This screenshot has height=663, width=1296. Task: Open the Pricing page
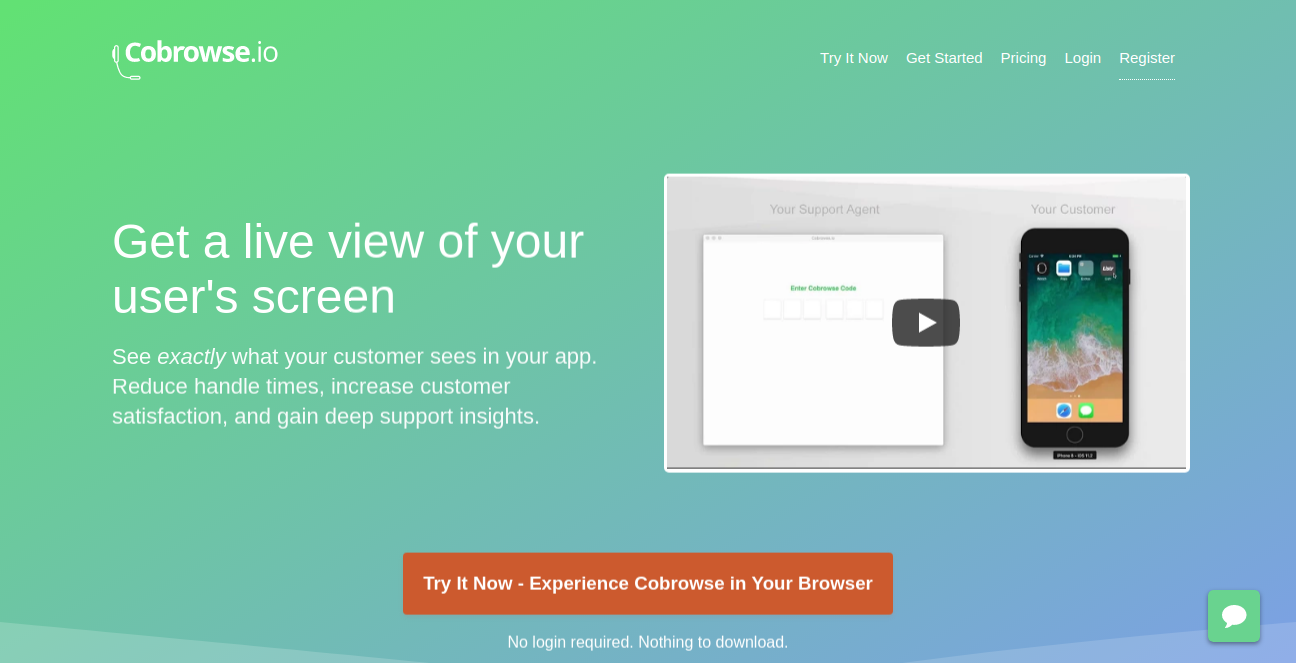1023,58
